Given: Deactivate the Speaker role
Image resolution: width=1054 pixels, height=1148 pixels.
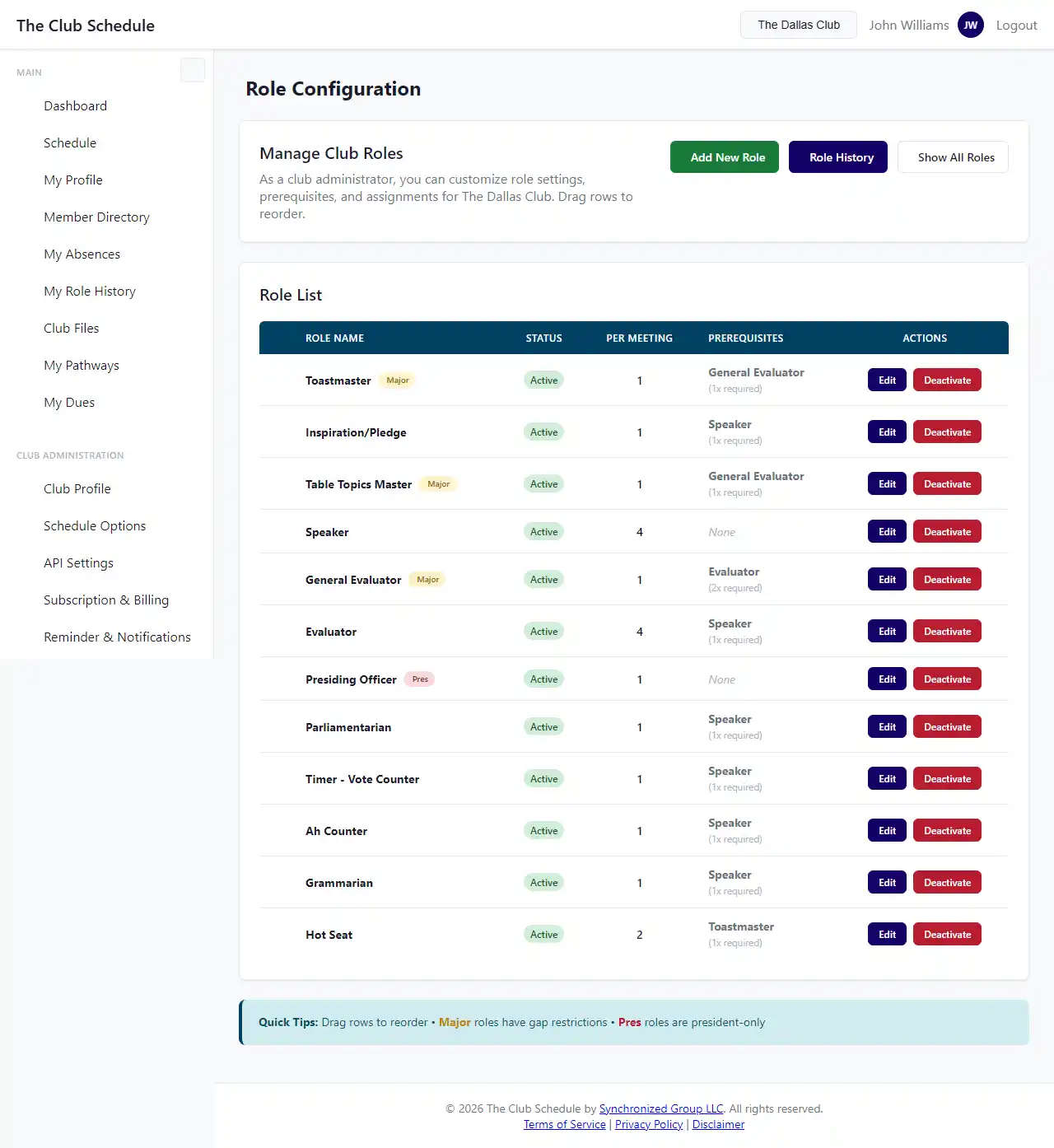Looking at the screenshot, I should pos(947,532).
